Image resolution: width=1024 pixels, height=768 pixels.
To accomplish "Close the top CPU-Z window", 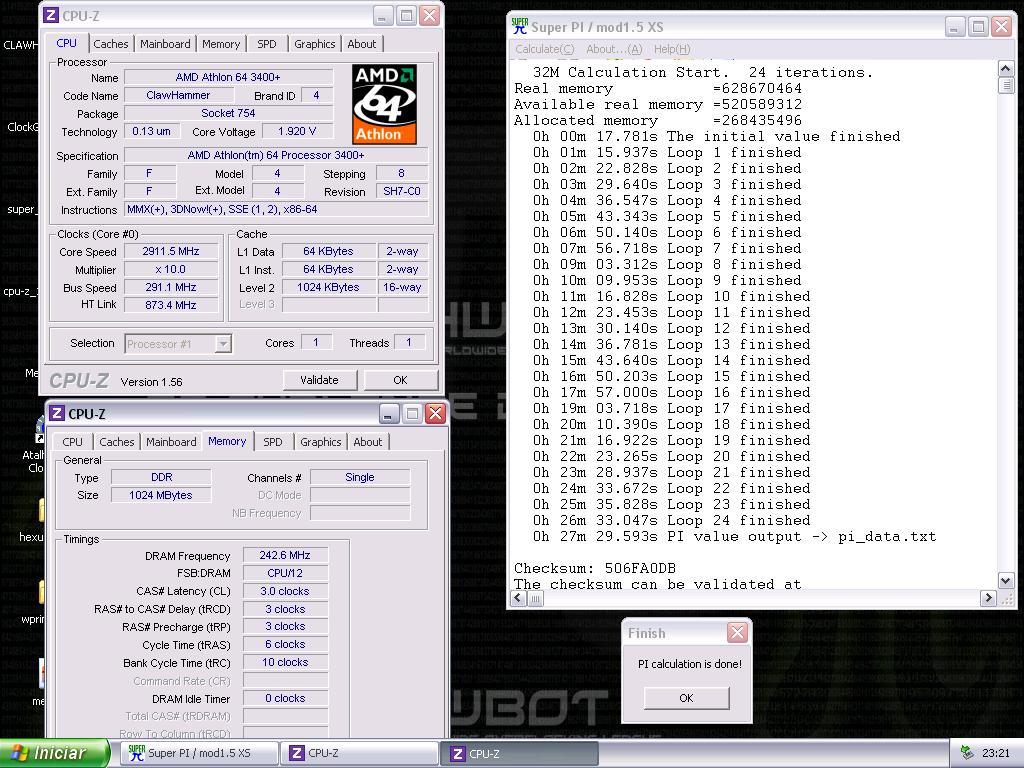I will pos(429,15).
